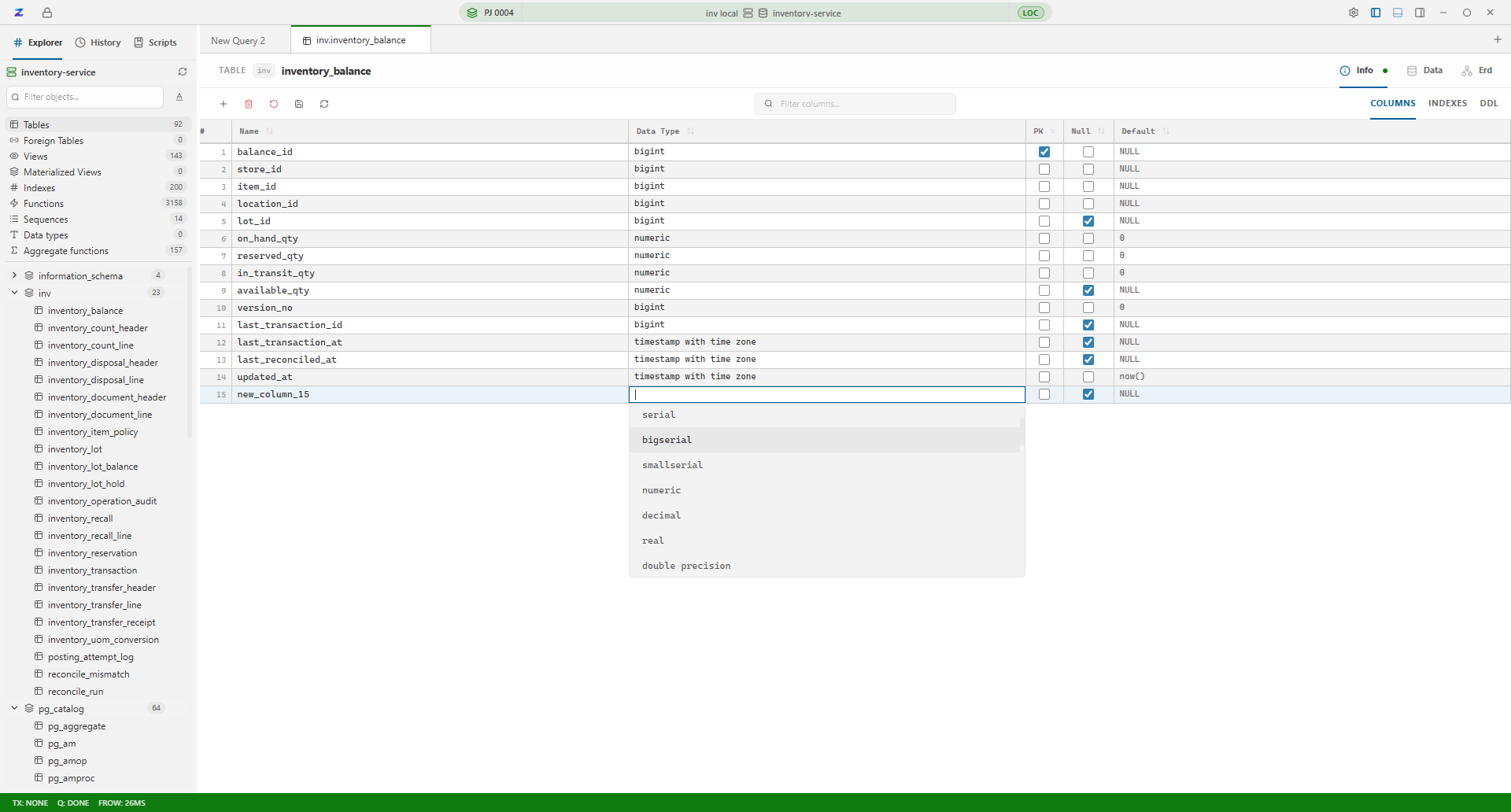Open the Erd view of inventory_balance

(1477, 70)
